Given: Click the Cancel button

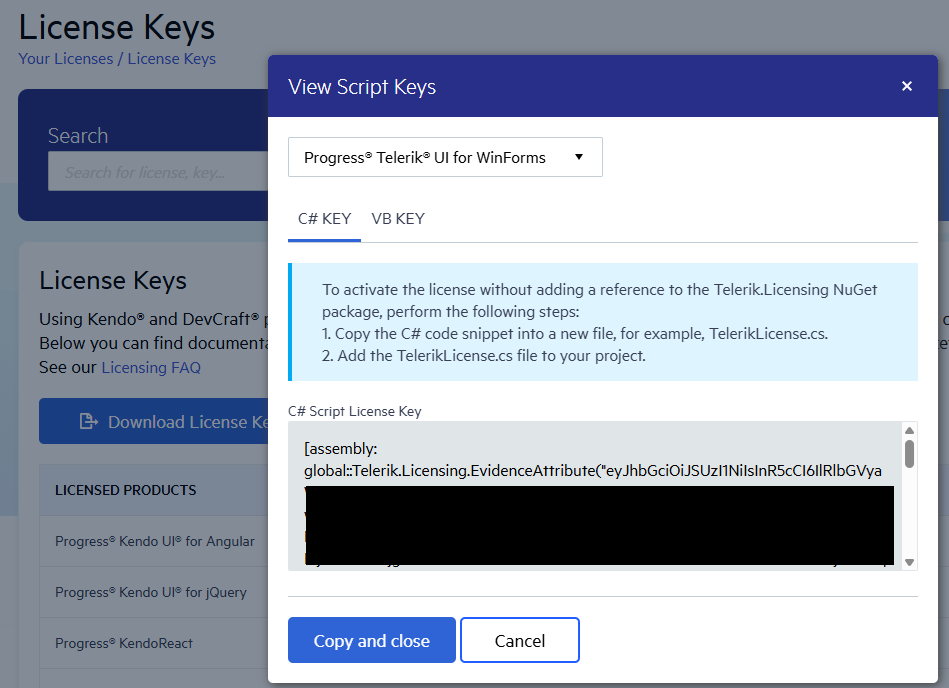Looking at the screenshot, I should pyautogui.click(x=519, y=640).
